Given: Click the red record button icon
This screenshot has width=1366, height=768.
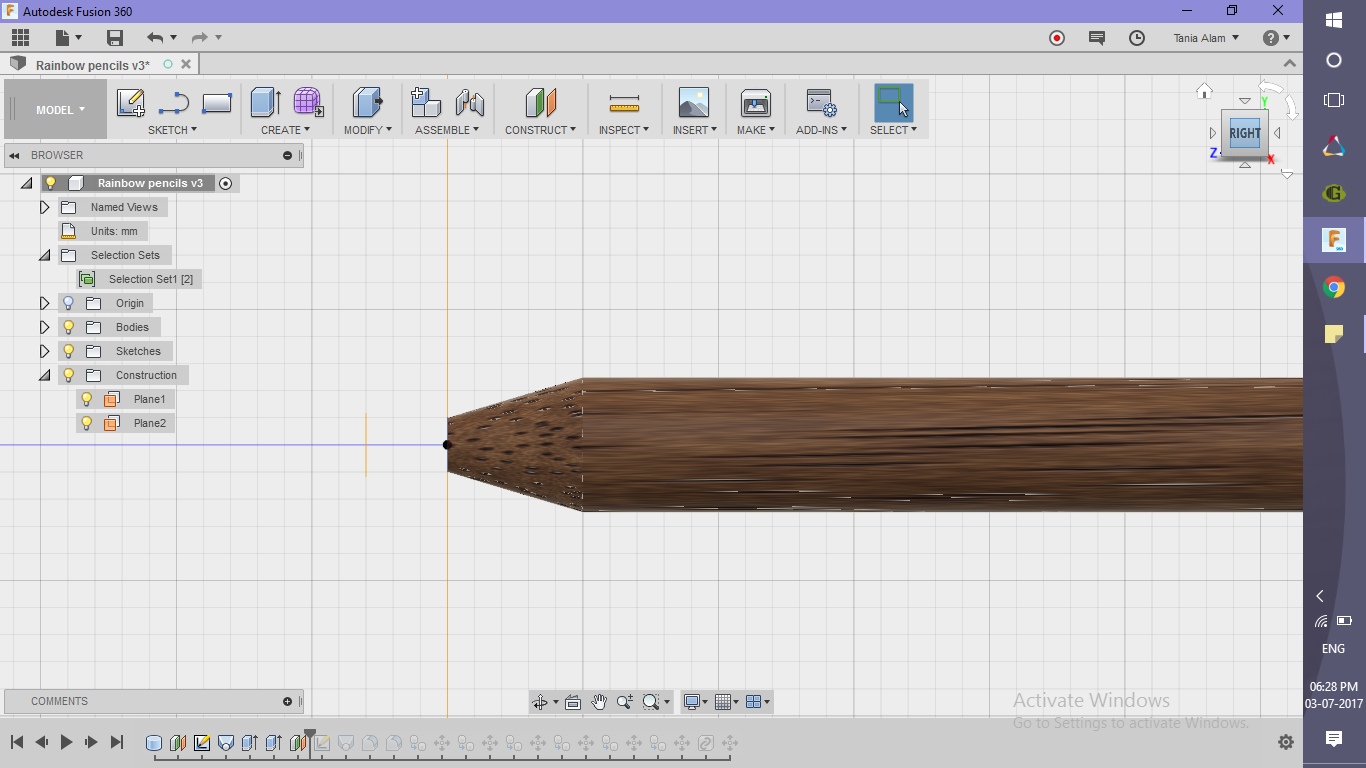Looking at the screenshot, I should (x=1057, y=38).
